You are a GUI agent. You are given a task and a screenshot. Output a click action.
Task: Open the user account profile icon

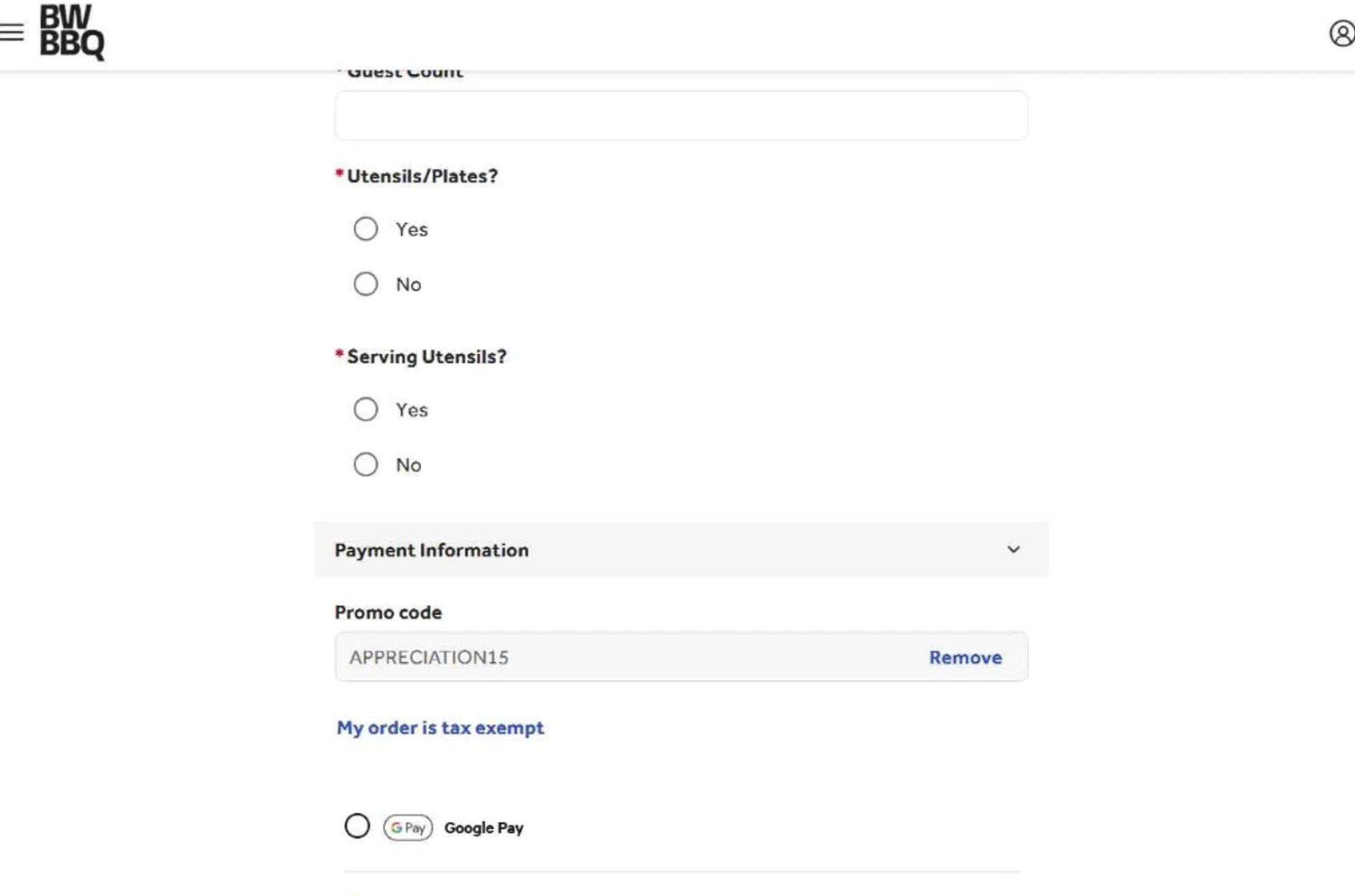(1342, 33)
